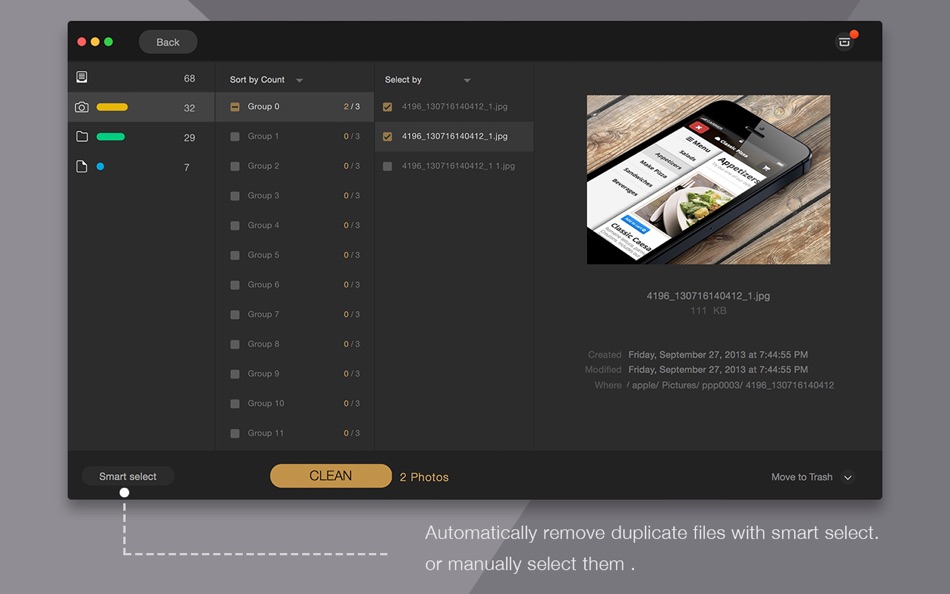Click the 111 KB file size text
This screenshot has width=950, height=594.
pos(708,310)
